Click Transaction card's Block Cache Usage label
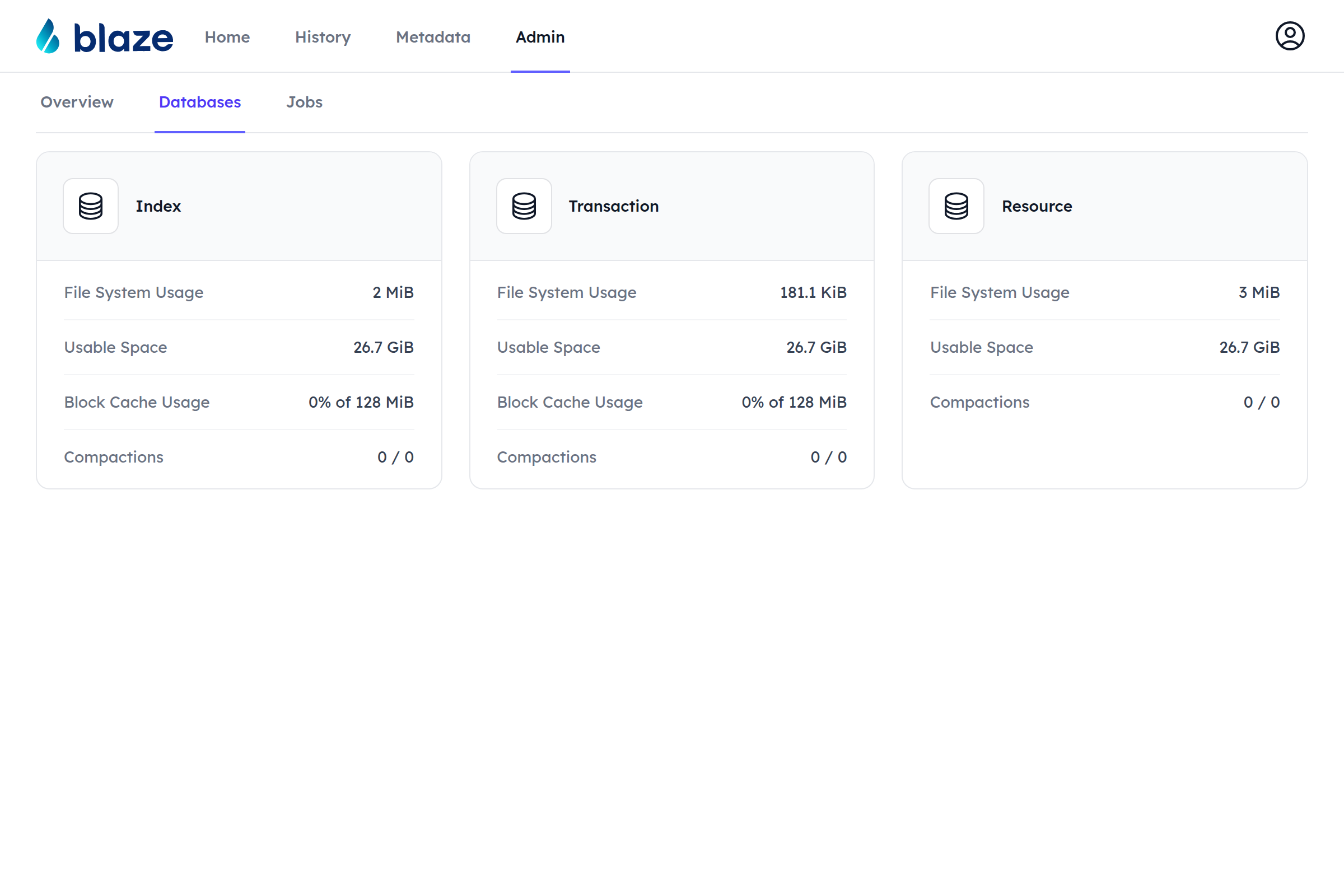The height and width of the screenshot is (896, 1344). [570, 402]
